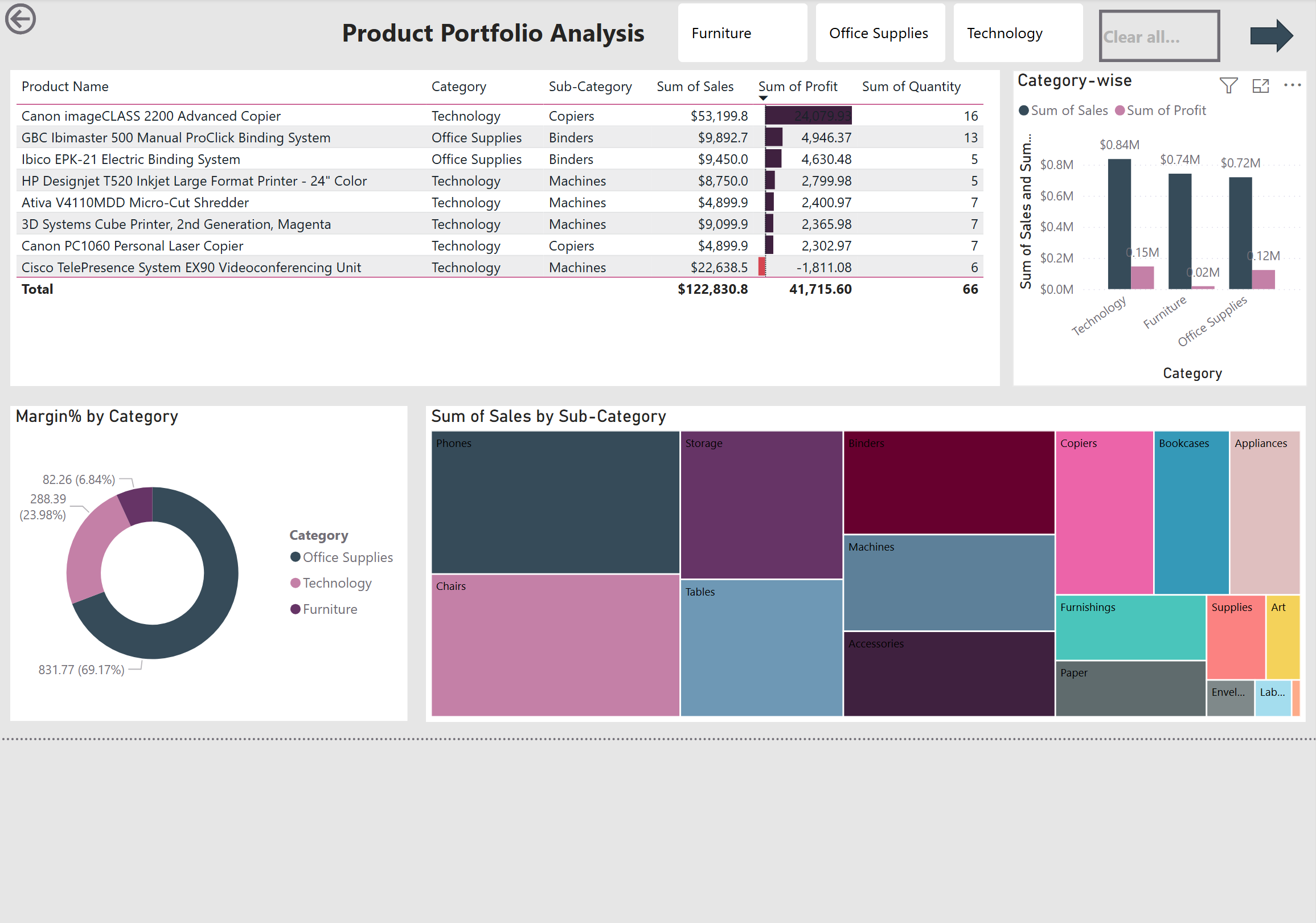Click the next page right arrow
1316x923 pixels.
pos(1271,35)
